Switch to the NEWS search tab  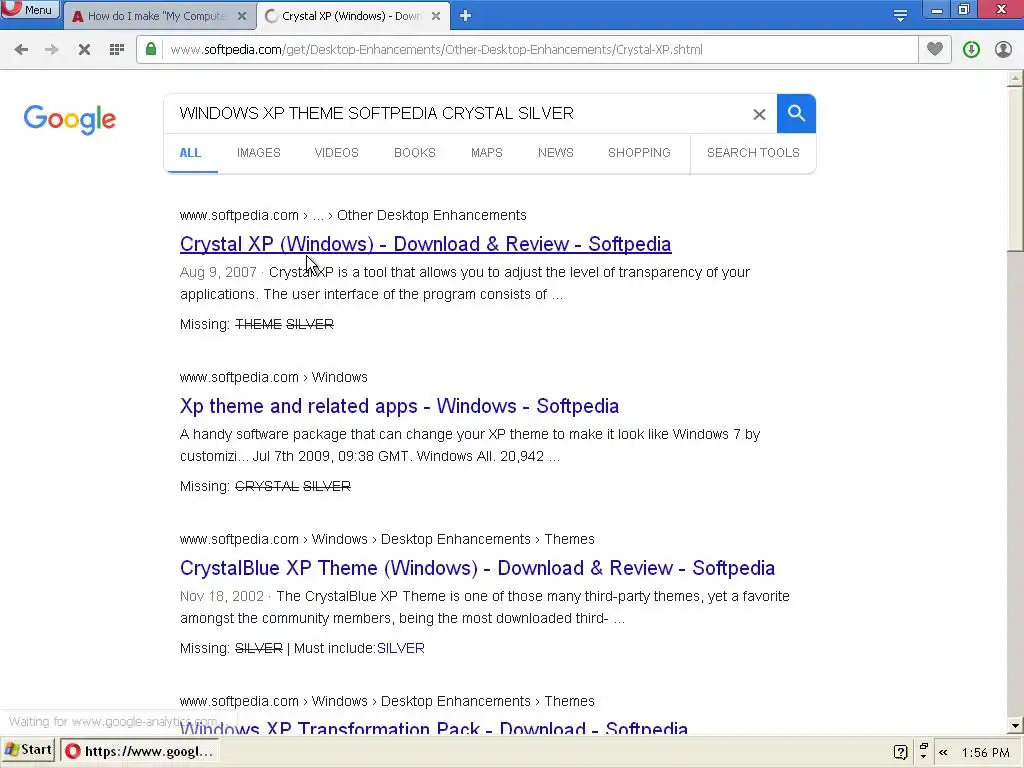(556, 153)
